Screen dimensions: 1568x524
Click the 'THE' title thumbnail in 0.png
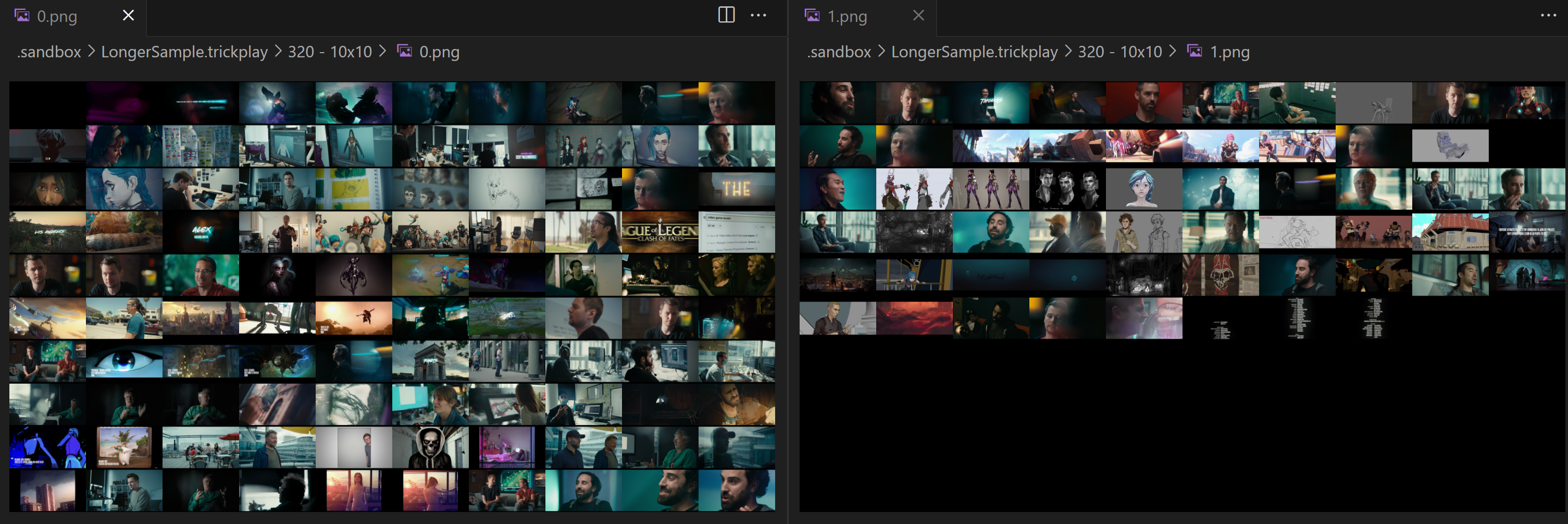pos(737,189)
